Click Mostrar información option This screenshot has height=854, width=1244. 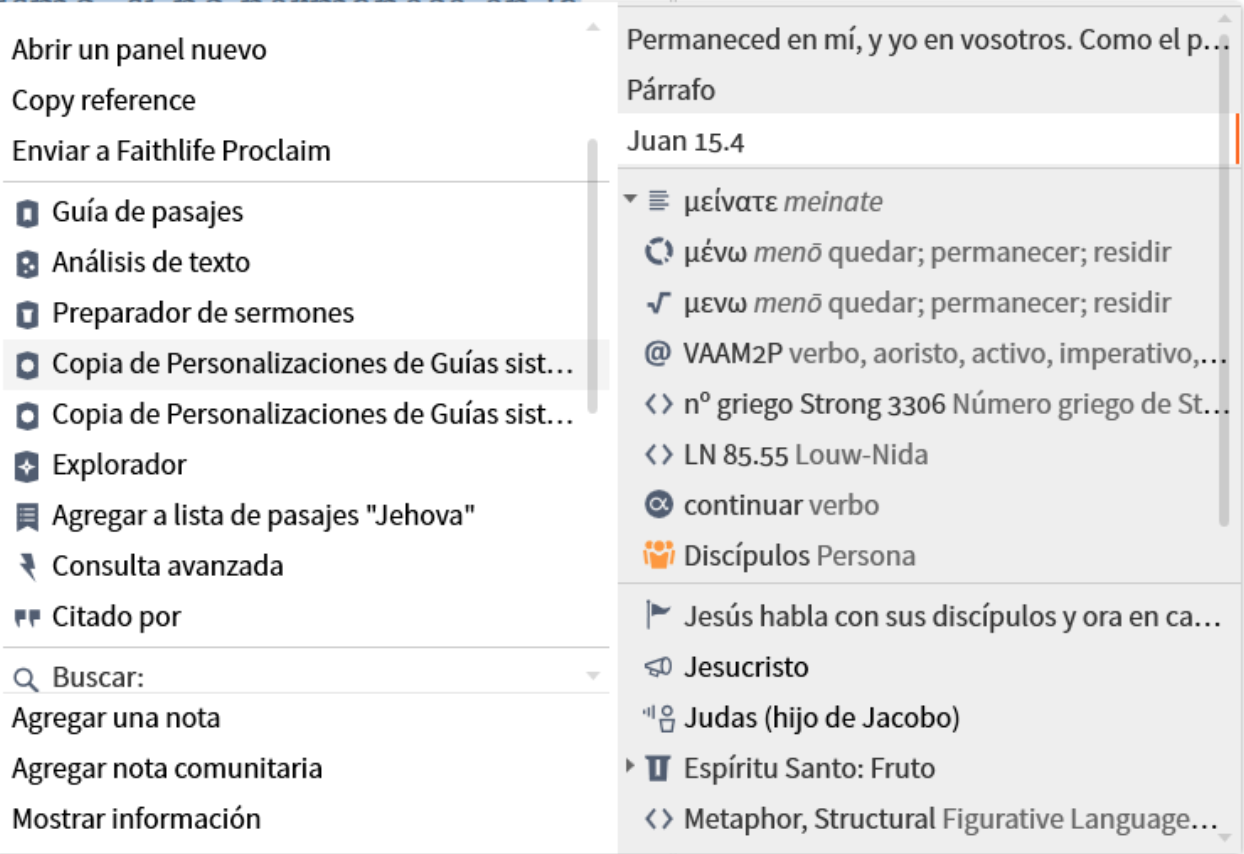click(x=136, y=819)
